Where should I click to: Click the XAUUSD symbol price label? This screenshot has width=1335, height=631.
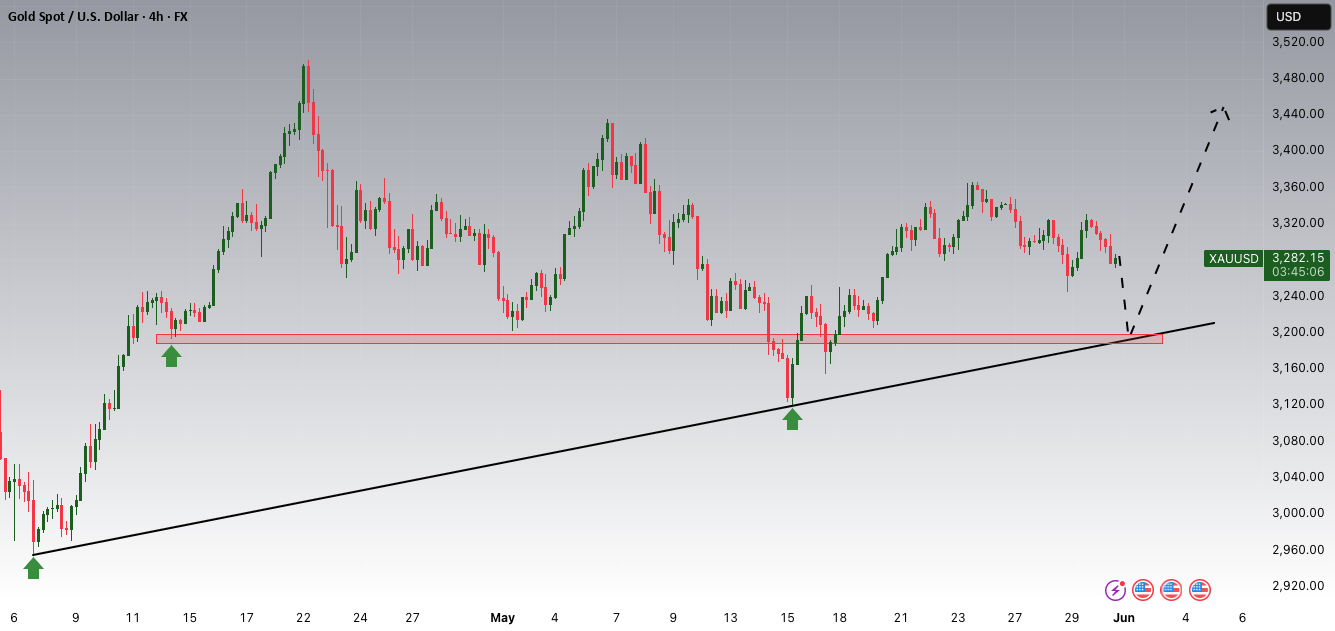[1234, 258]
